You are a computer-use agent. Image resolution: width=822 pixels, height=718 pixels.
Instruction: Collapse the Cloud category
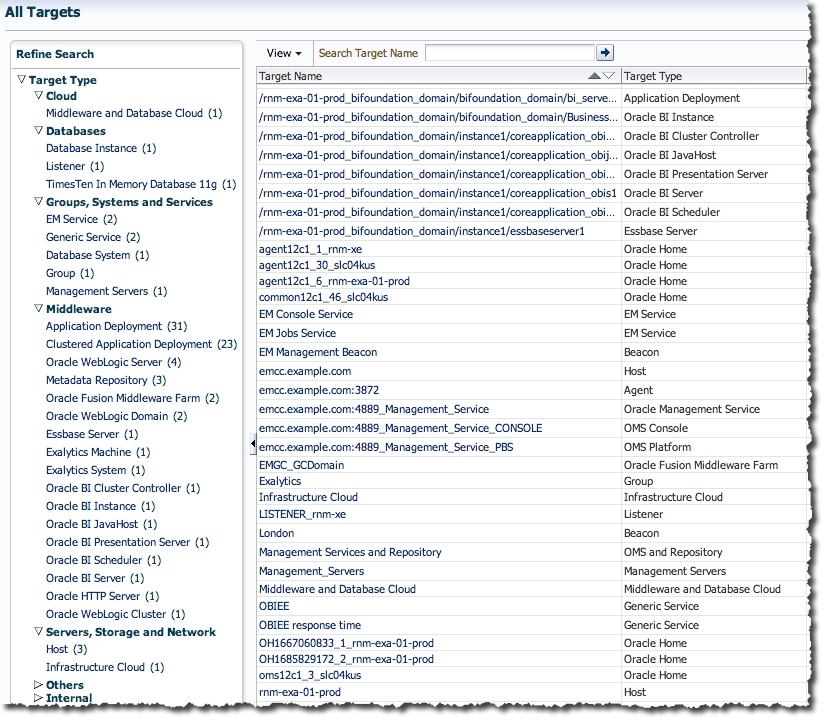(x=39, y=97)
